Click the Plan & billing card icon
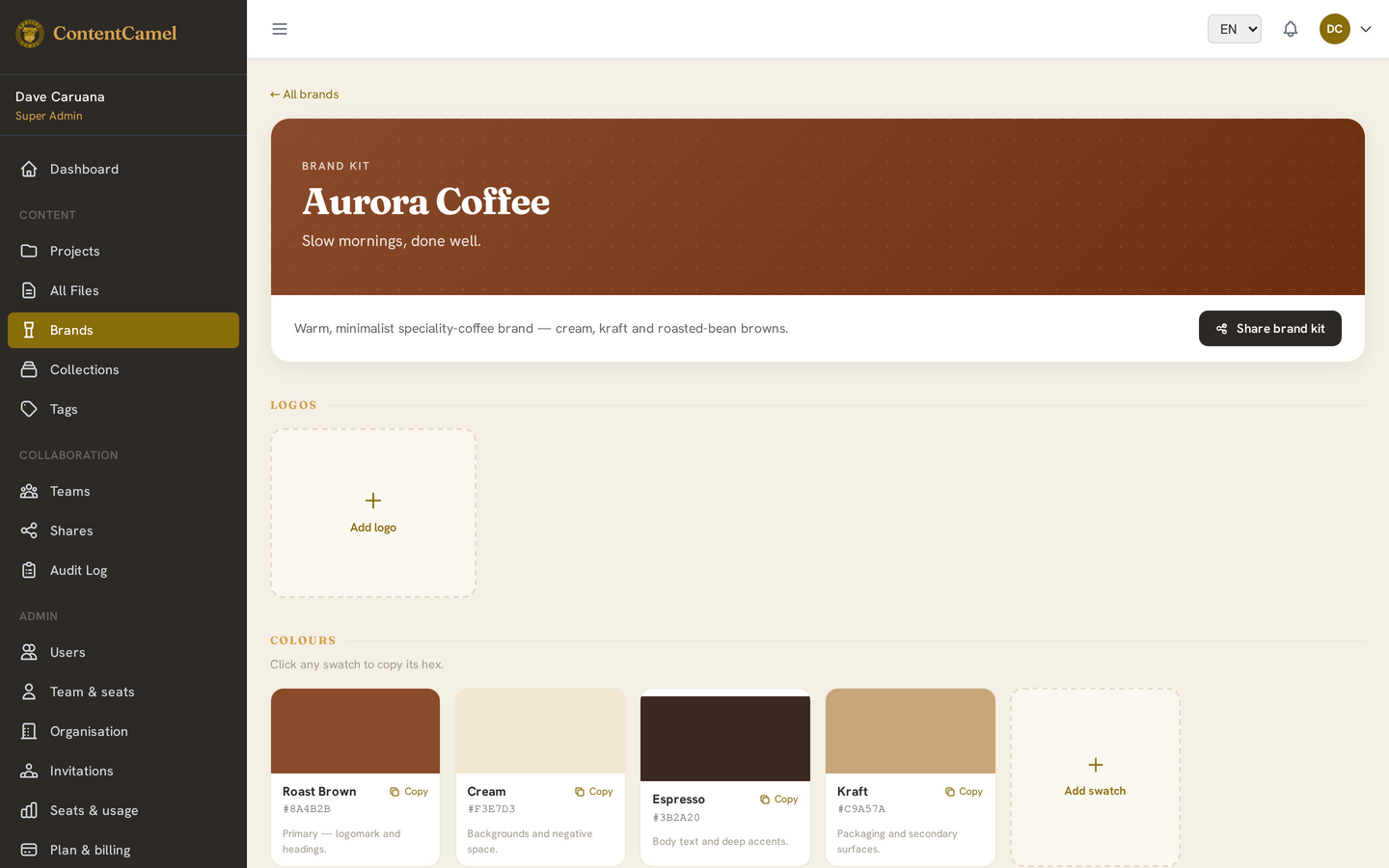This screenshot has height=868, width=1389. 29,850
